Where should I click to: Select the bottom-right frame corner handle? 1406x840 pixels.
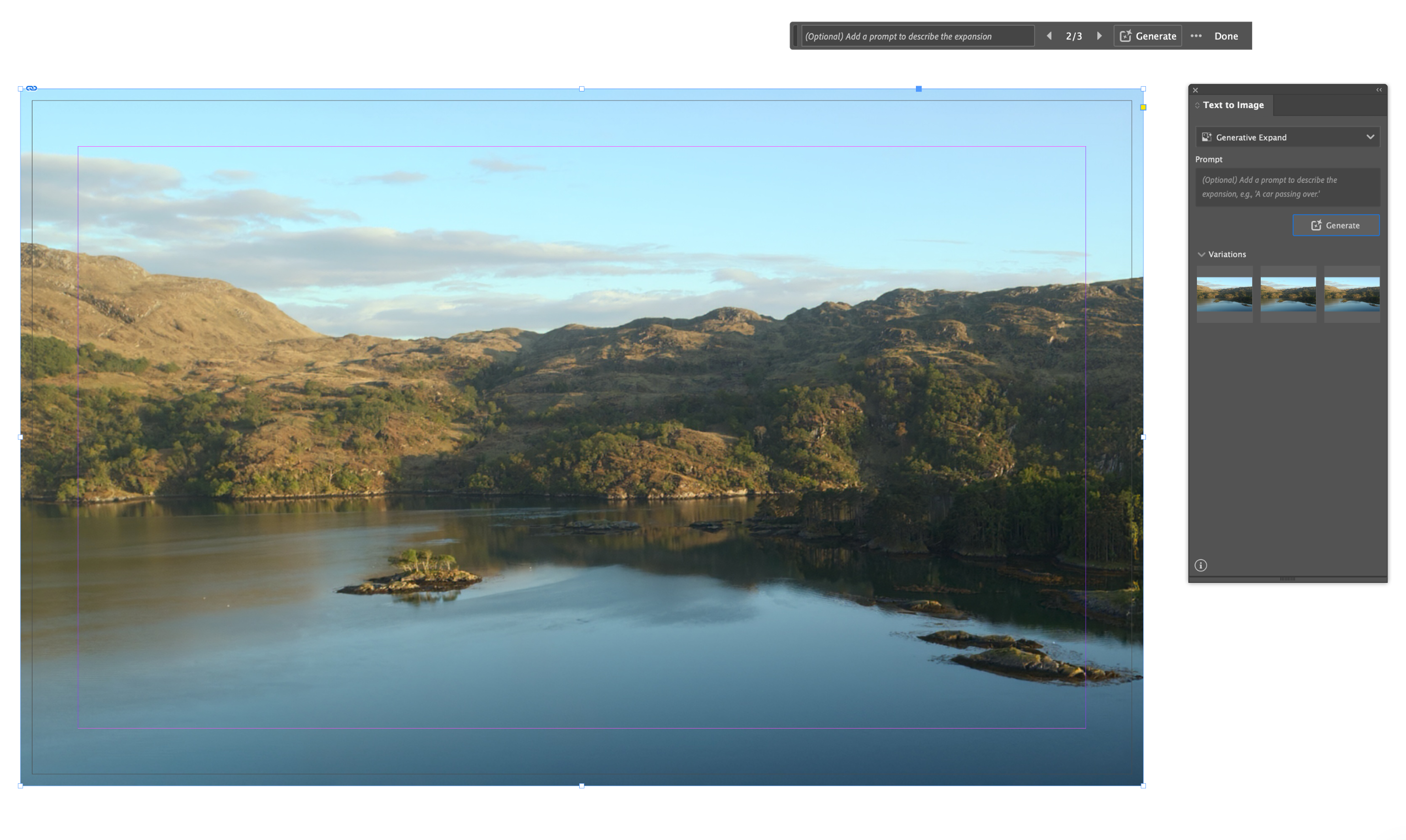[x=1143, y=786]
